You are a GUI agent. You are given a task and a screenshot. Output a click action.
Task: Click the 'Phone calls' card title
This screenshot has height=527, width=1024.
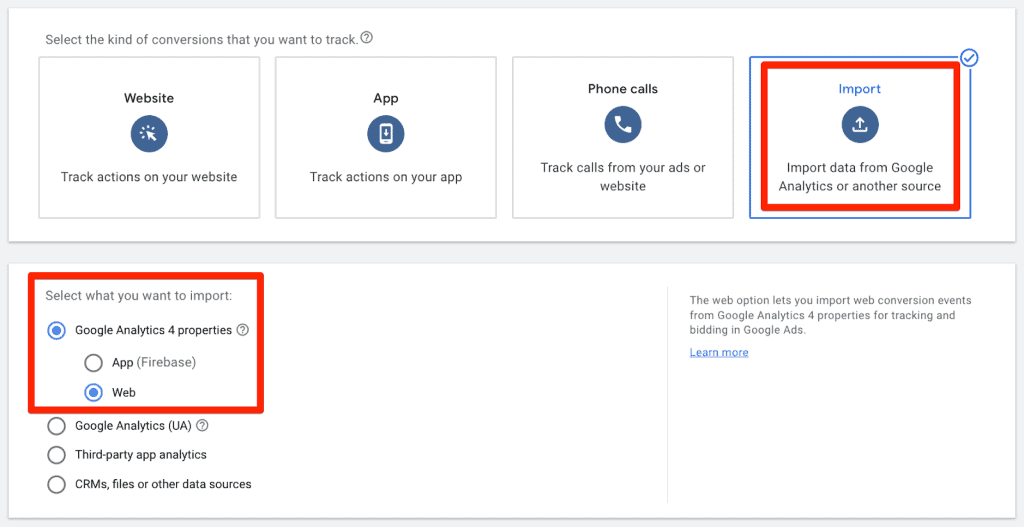(x=622, y=89)
